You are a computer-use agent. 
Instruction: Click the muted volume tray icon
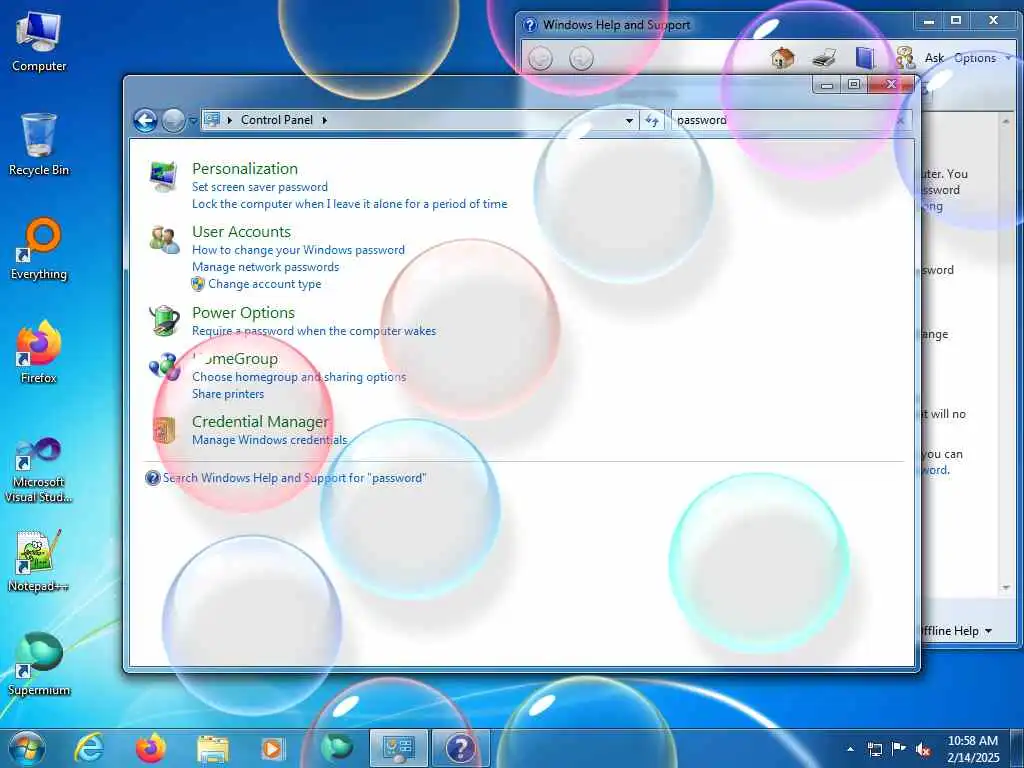923,749
